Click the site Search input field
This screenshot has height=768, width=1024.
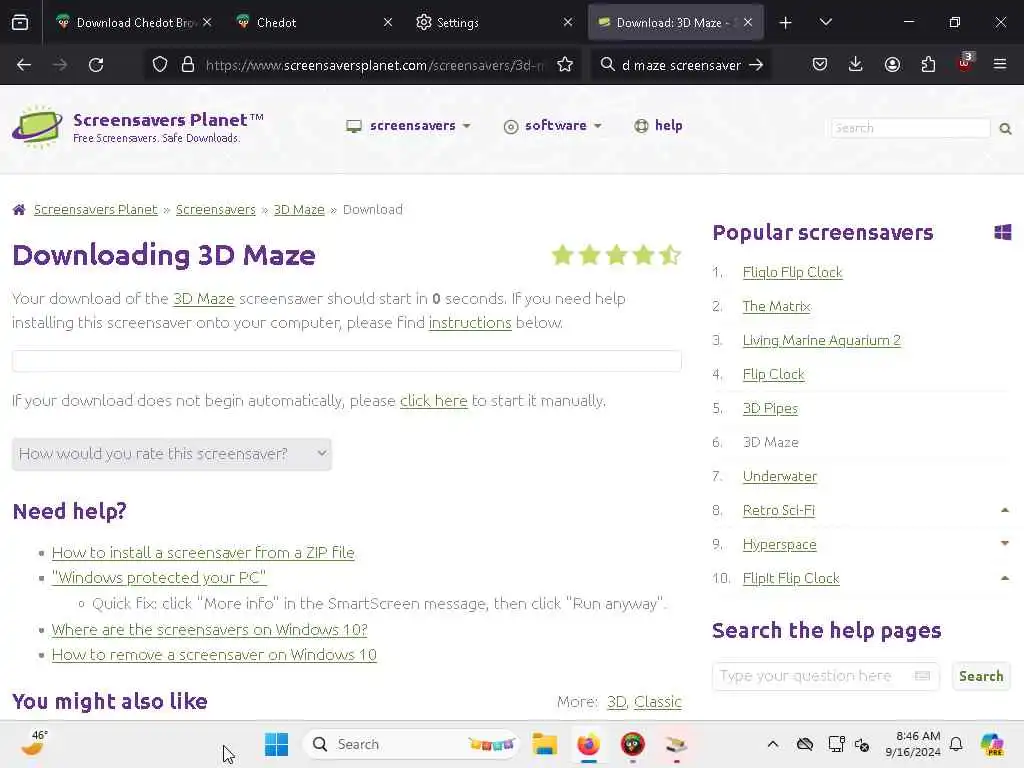pyautogui.click(x=910, y=128)
